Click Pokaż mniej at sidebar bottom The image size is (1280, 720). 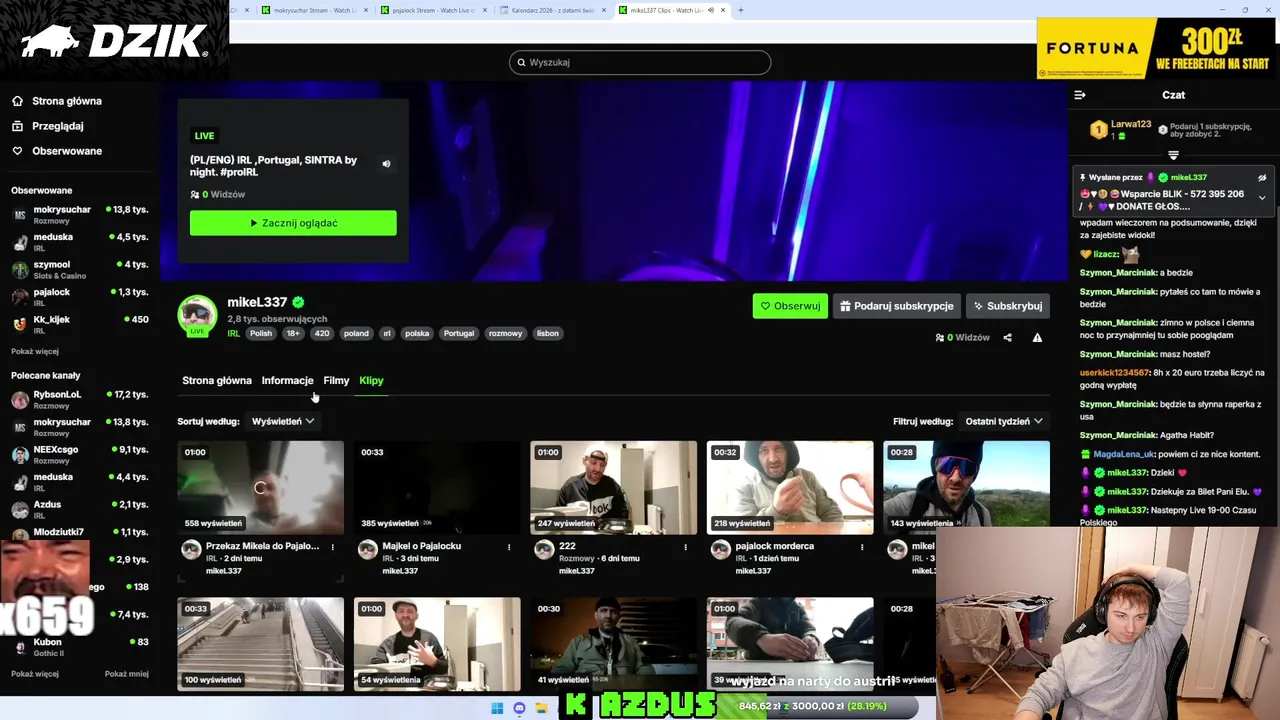coord(127,674)
